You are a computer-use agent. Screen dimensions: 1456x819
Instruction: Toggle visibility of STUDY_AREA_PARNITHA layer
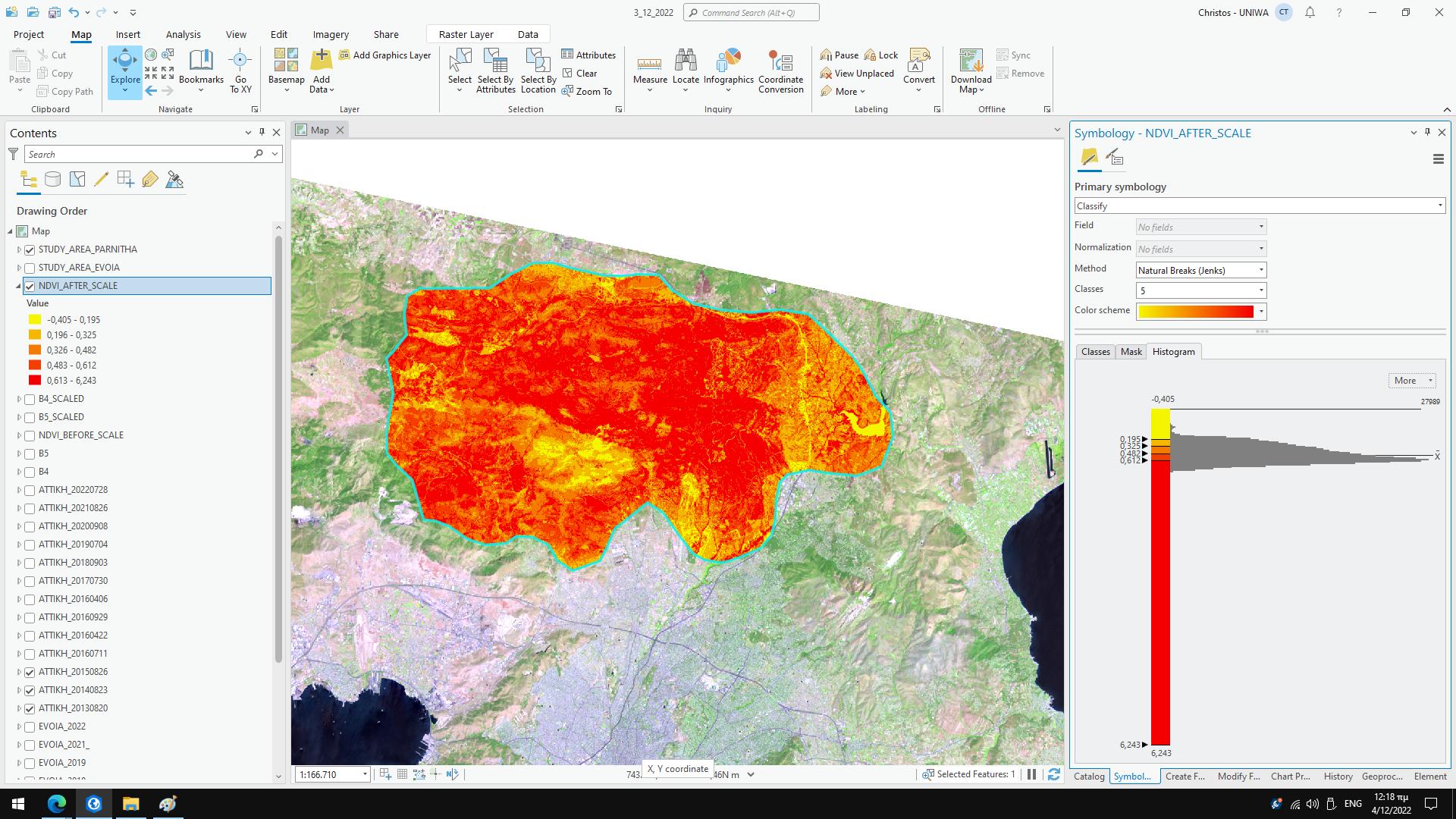click(x=30, y=249)
